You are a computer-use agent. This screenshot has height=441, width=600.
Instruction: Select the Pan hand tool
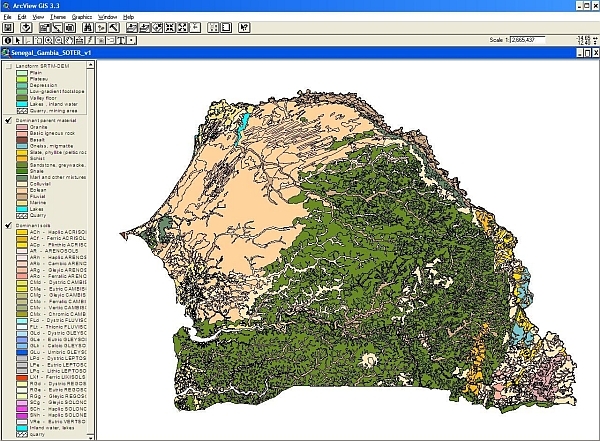point(69,41)
